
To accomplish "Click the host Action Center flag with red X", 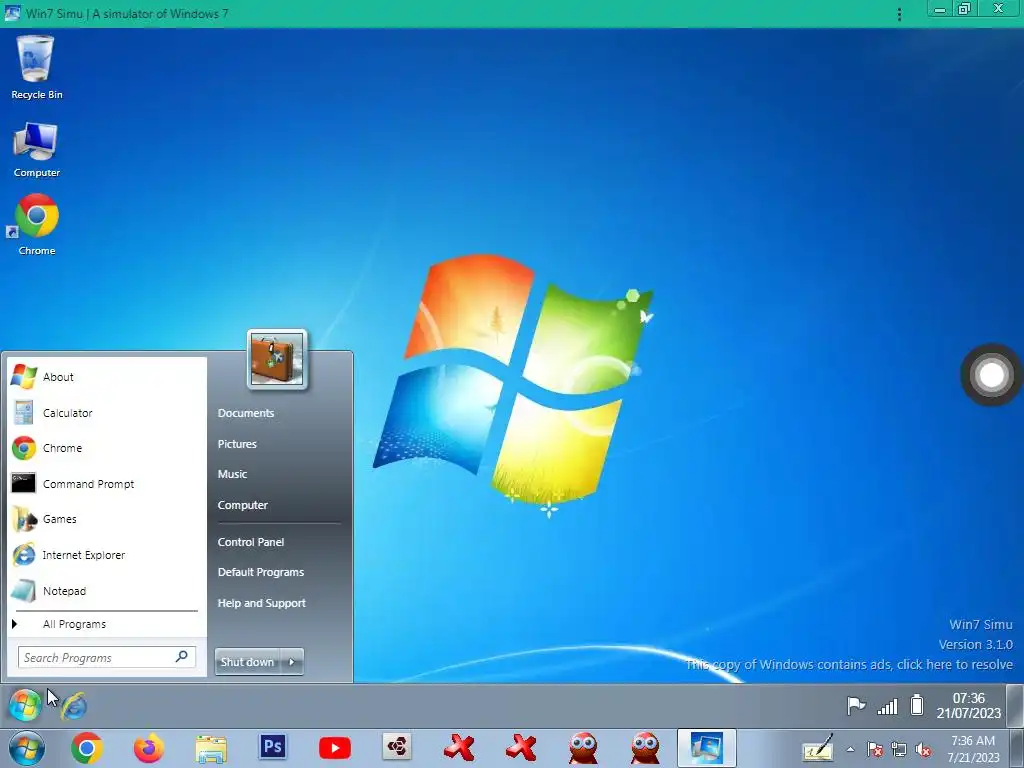I will (875, 749).
